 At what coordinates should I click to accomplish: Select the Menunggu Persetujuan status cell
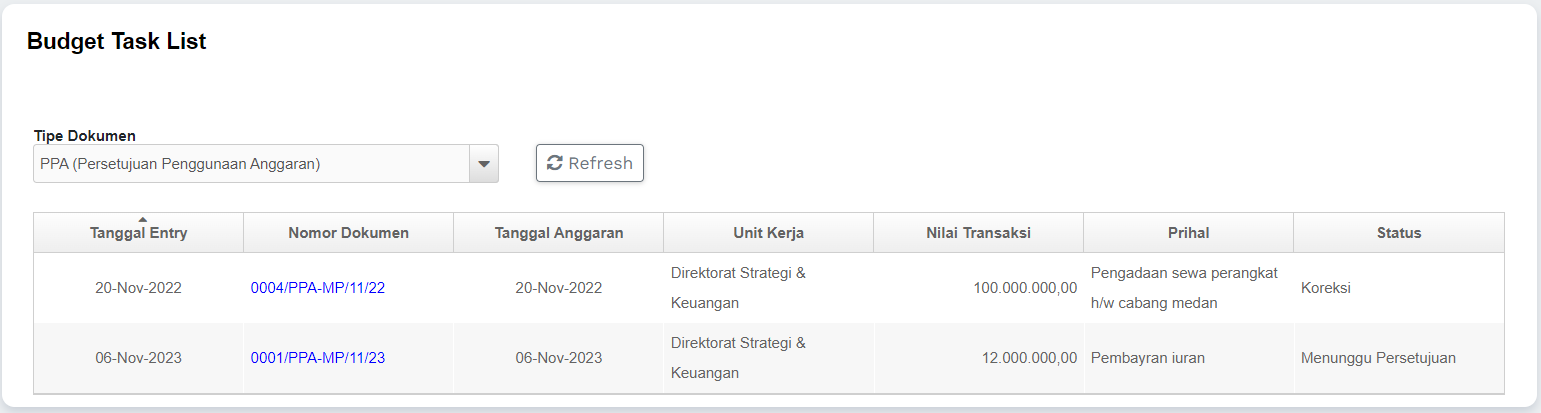point(1378,358)
